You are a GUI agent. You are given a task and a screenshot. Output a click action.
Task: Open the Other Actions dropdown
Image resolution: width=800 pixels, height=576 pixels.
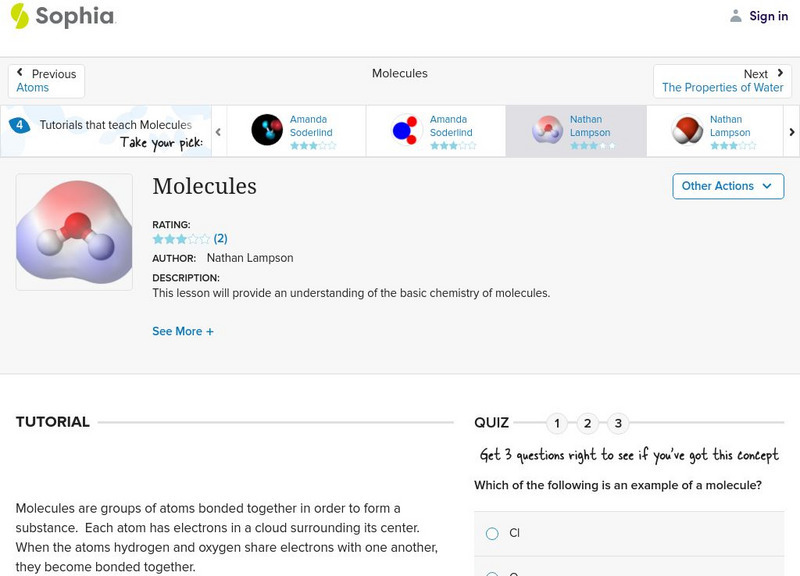click(727, 186)
